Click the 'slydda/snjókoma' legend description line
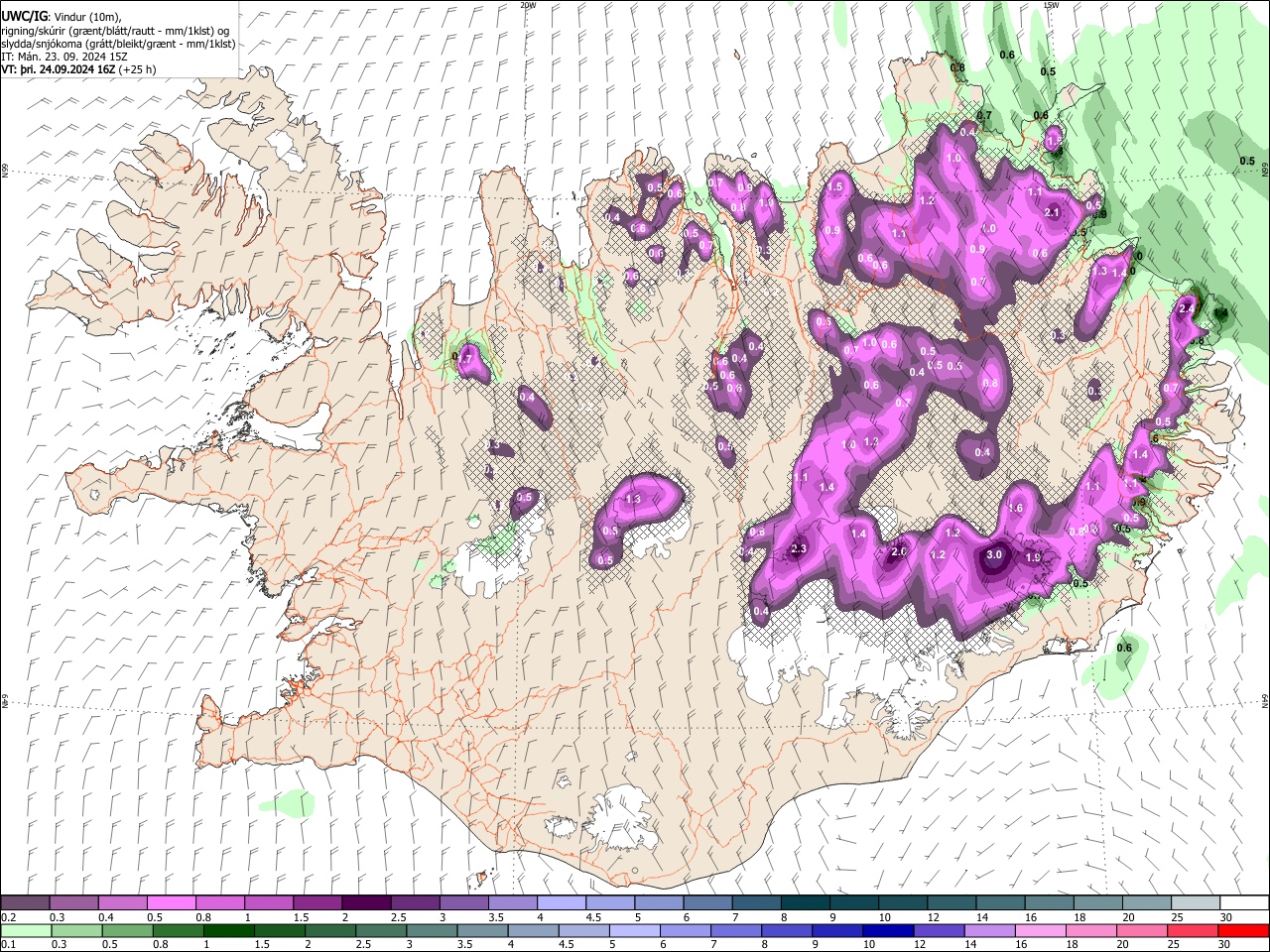Image resolution: width=1270 pixels, height=952 pixels. coord(119,44)
